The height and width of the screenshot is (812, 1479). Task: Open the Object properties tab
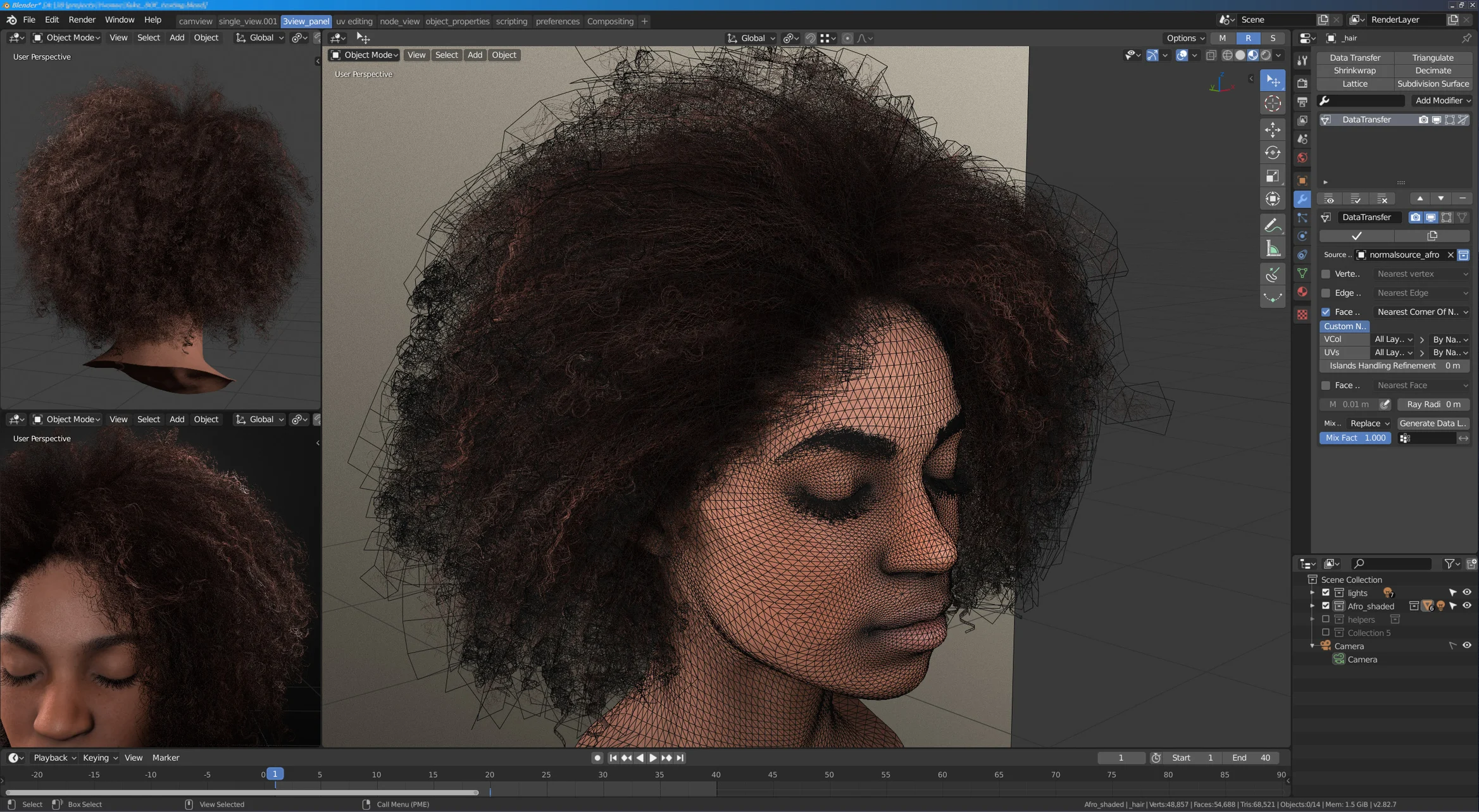click(1302, 180)
